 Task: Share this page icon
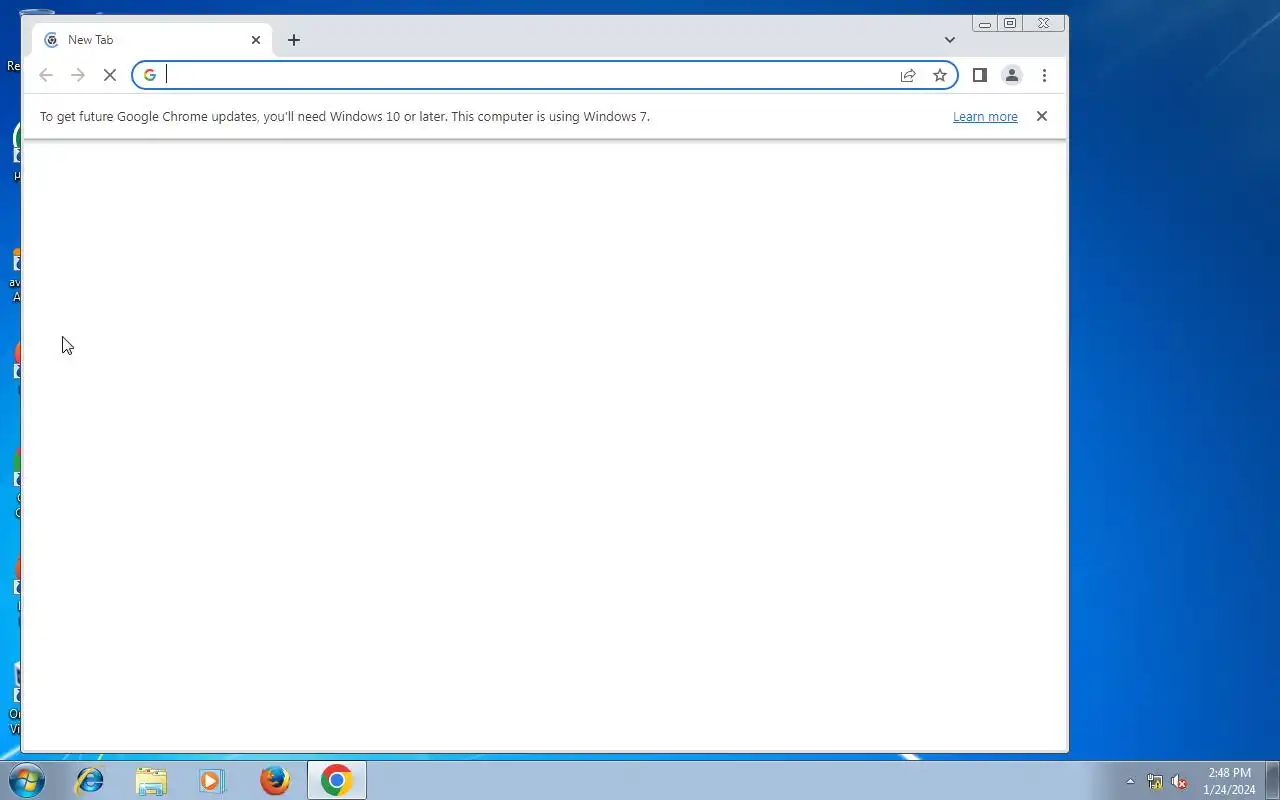click(908, 75)
